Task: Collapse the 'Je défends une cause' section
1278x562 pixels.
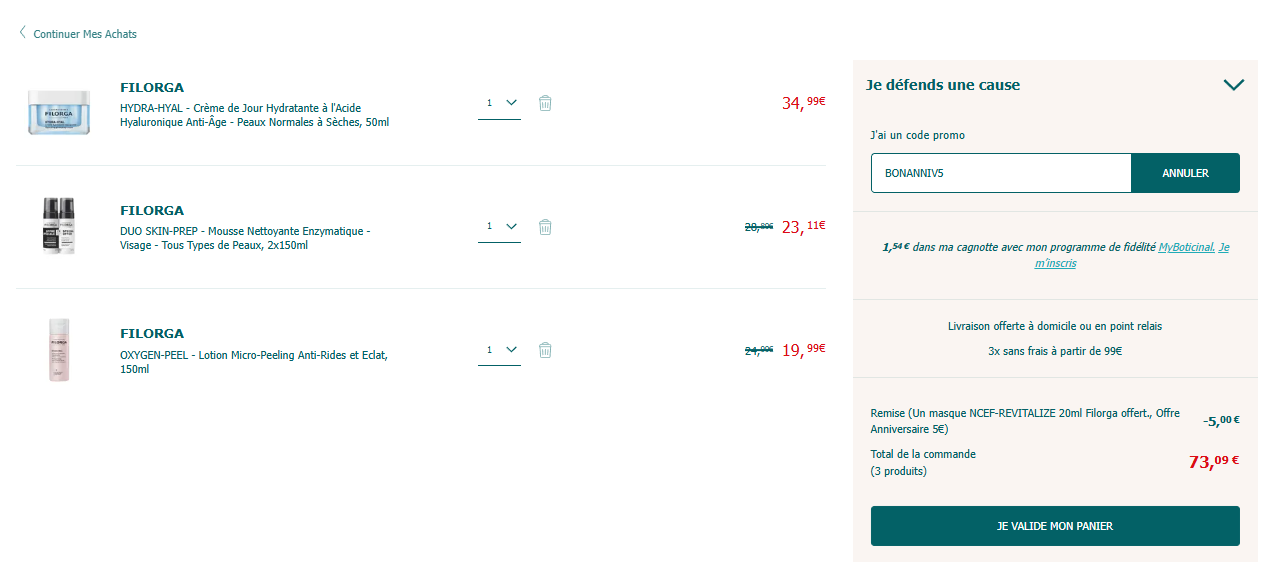Action: (x=1233, y=85)
